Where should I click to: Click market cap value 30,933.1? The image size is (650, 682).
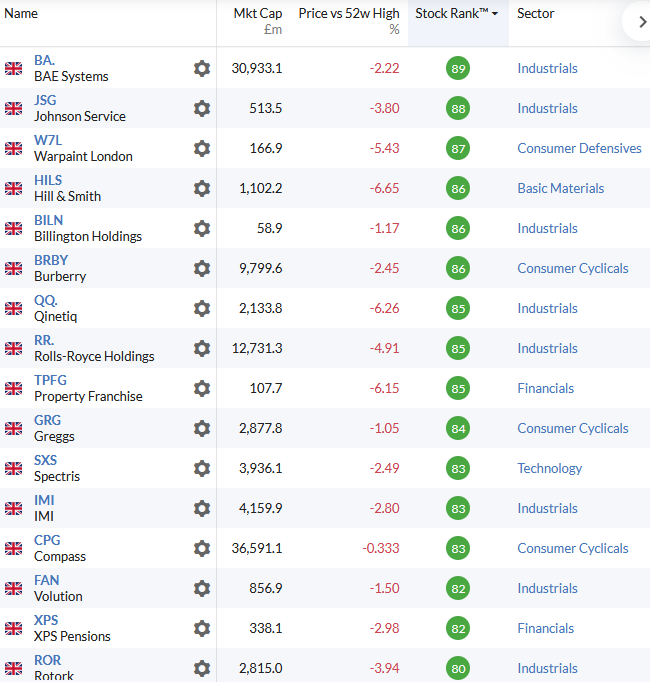click(257, 68)
